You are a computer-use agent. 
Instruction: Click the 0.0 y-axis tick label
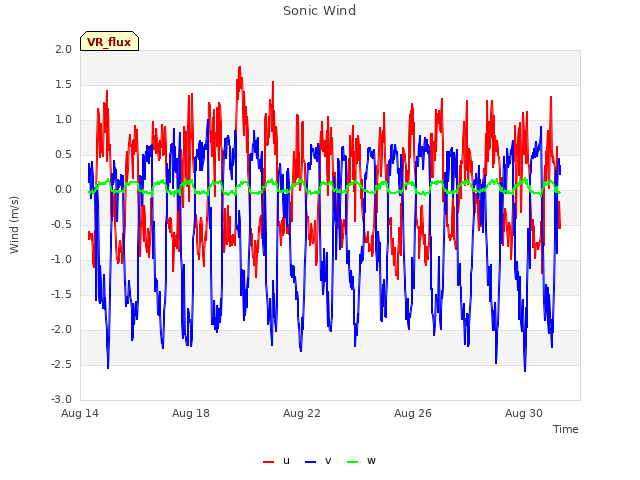pyautogui.click(x=64, y=190)
